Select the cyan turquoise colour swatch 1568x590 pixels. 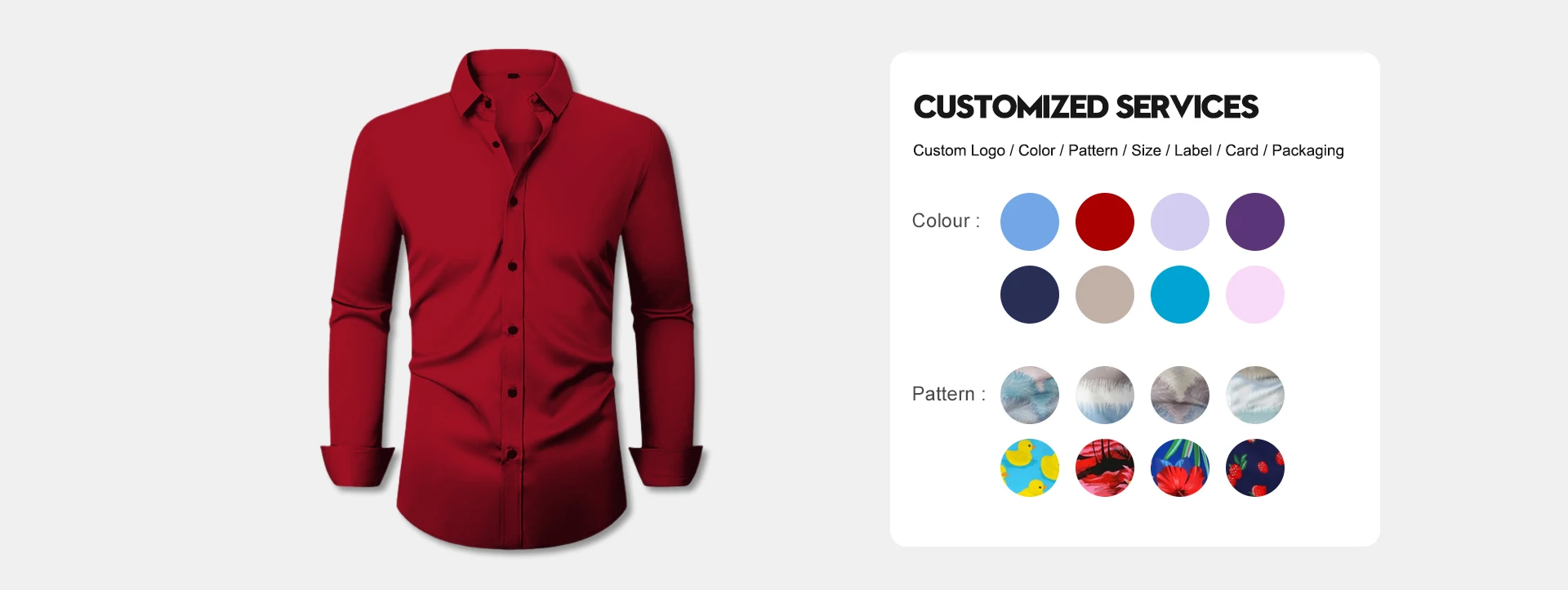click(1179, 294)
